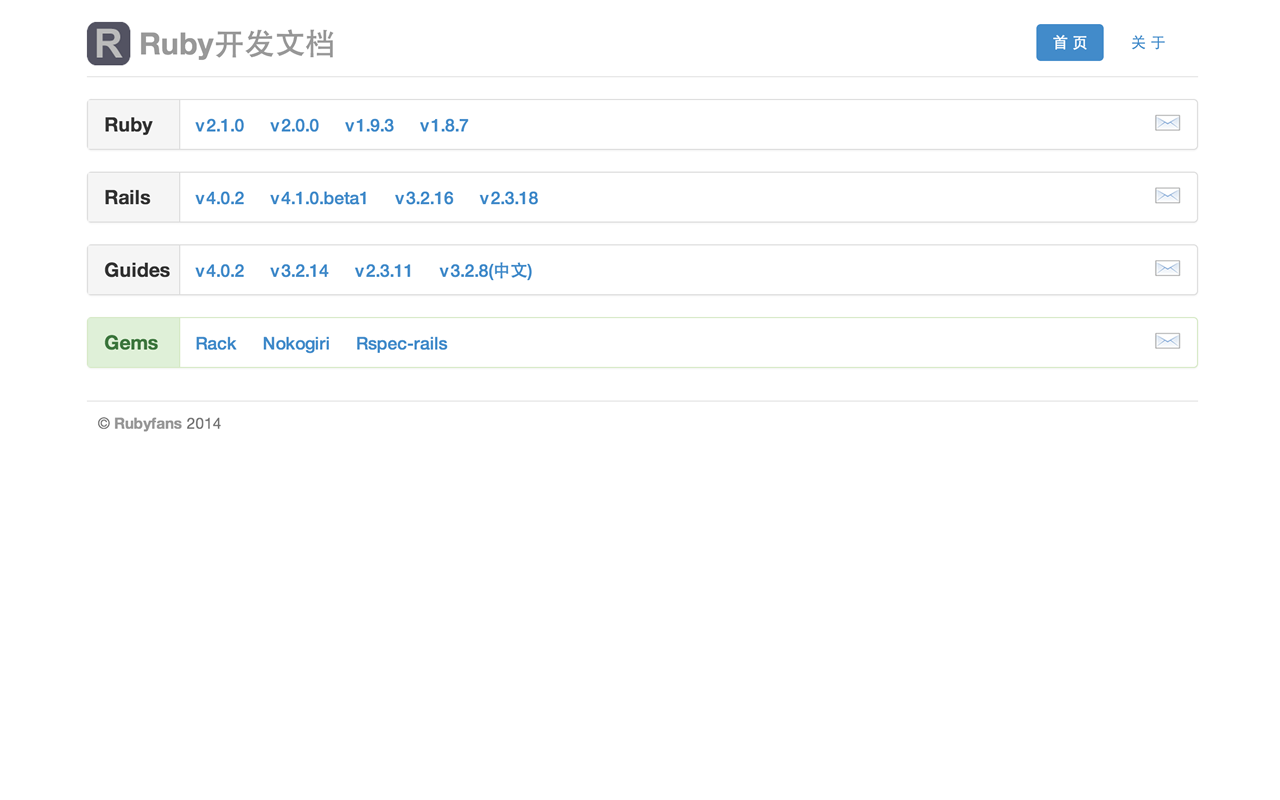Click the Ruby开发文档 site title
1280x800 pixels.
[237, 43]
